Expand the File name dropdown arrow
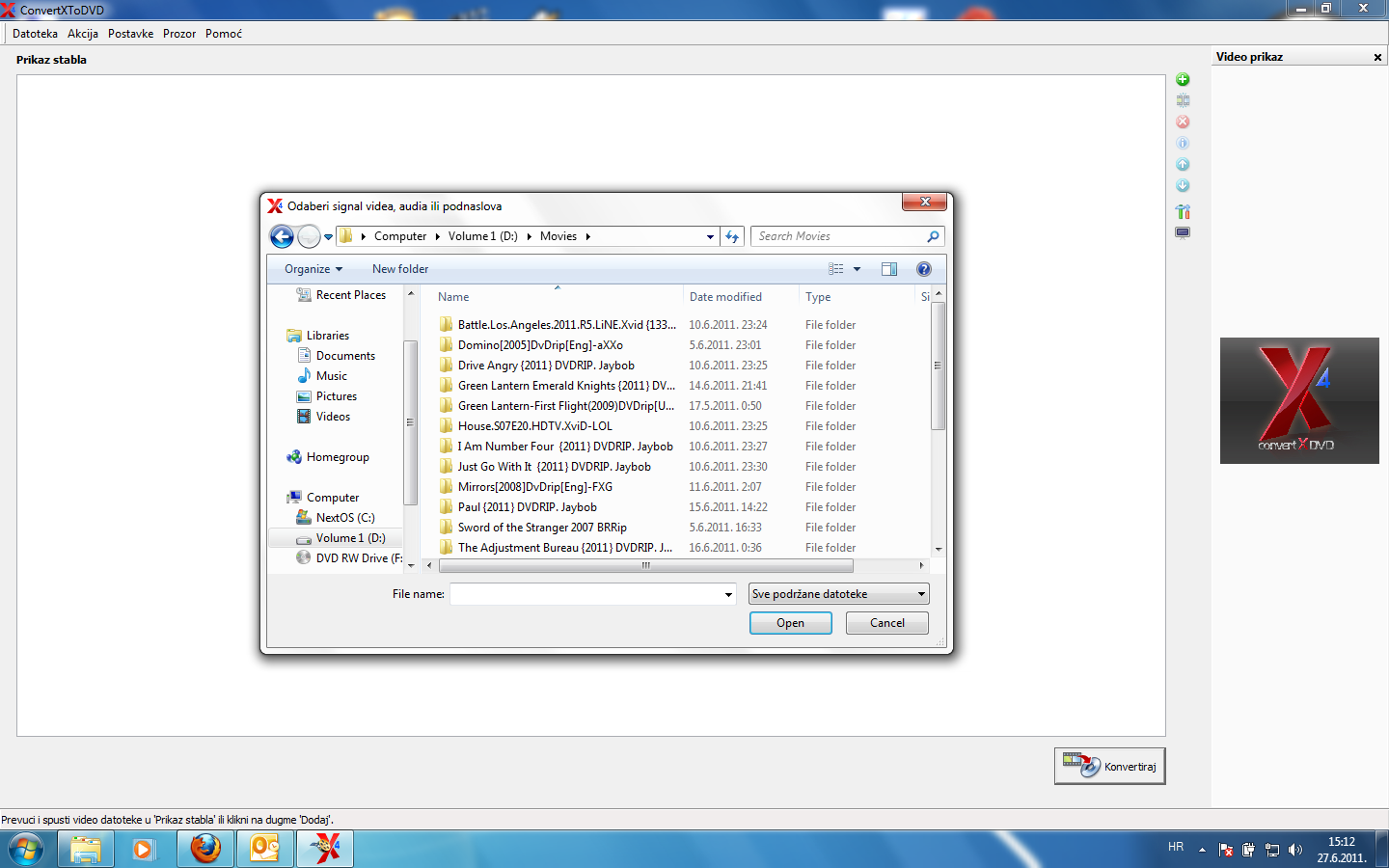Image resolution: width=1389 pixels, height=868 pixels. click(728, 594)
